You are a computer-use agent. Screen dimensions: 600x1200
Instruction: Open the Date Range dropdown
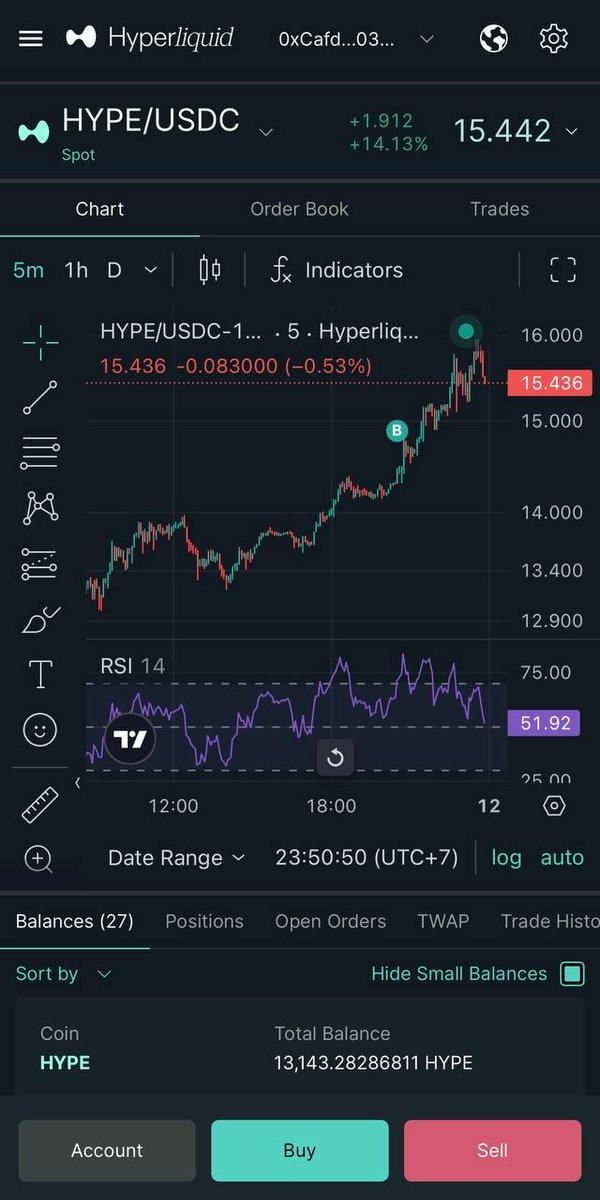(x=176, y=858)
